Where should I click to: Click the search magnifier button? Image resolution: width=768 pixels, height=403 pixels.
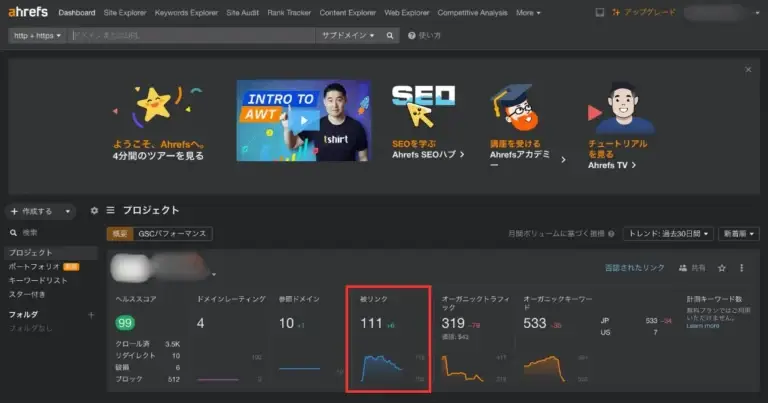391,35
